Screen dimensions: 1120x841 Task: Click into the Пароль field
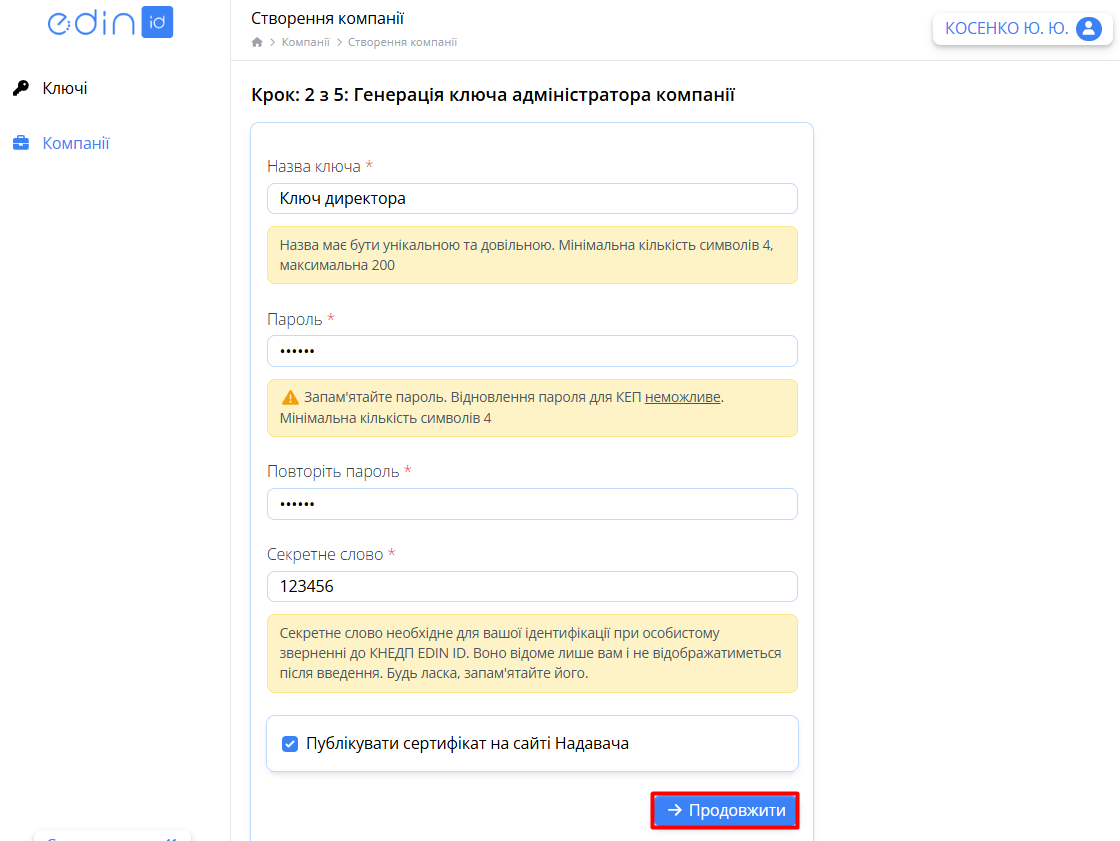pos(532,351)
